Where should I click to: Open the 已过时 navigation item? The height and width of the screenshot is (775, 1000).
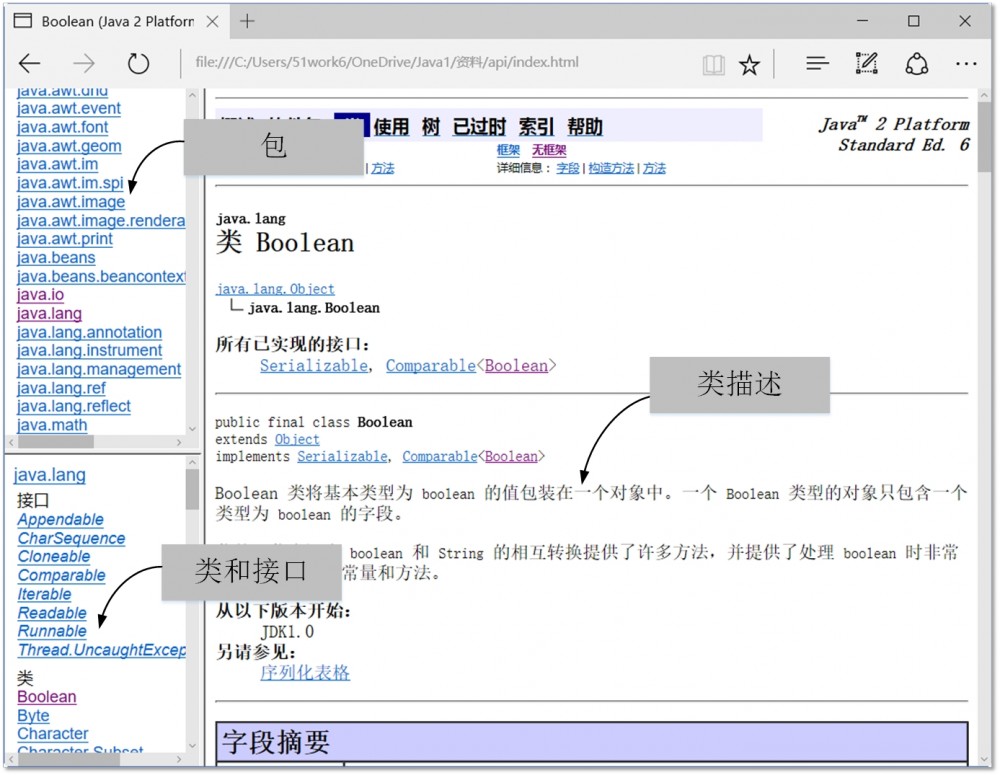[479, 126]
